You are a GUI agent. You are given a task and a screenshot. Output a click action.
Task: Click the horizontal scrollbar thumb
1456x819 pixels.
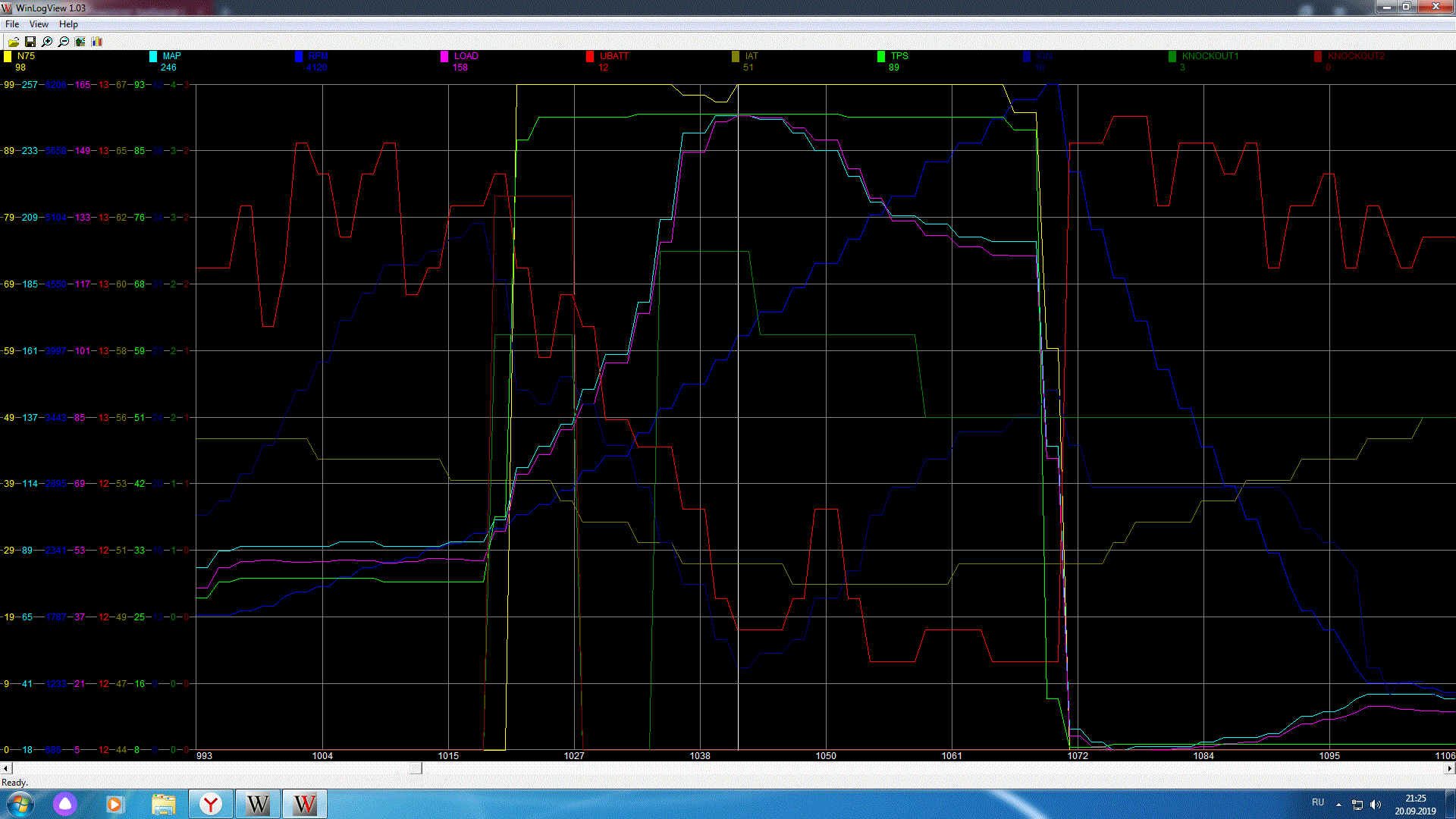click(416, 768)
